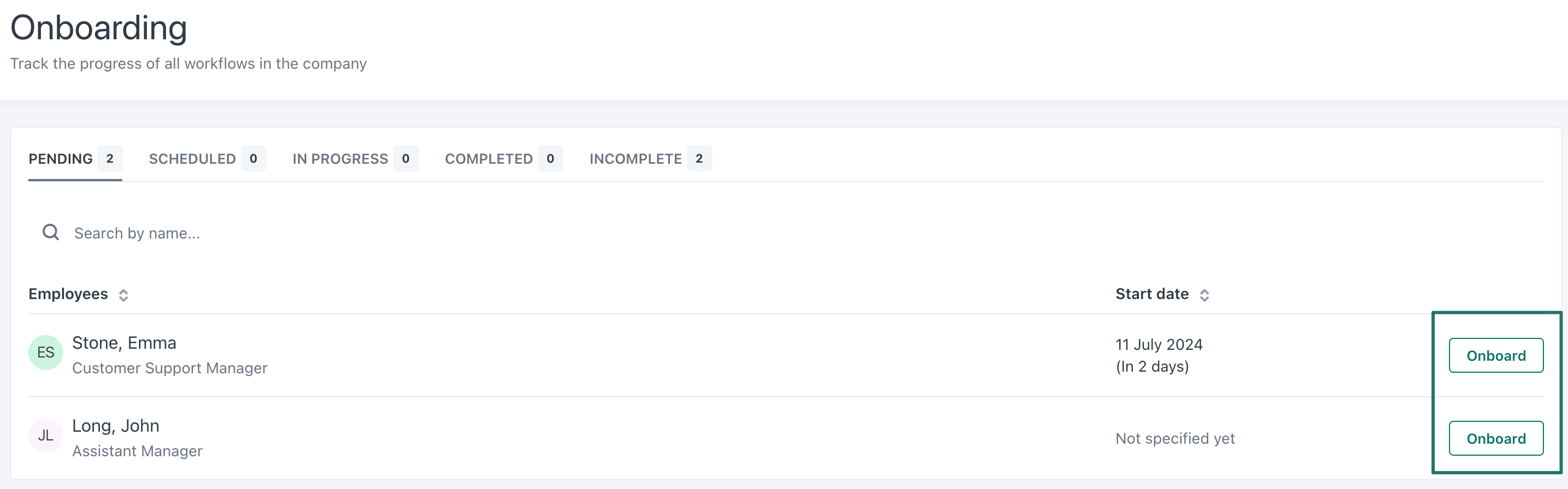This screenshot has height=489, width=1568.
Task: Onboard John Long
Action: coord(1495,439)
